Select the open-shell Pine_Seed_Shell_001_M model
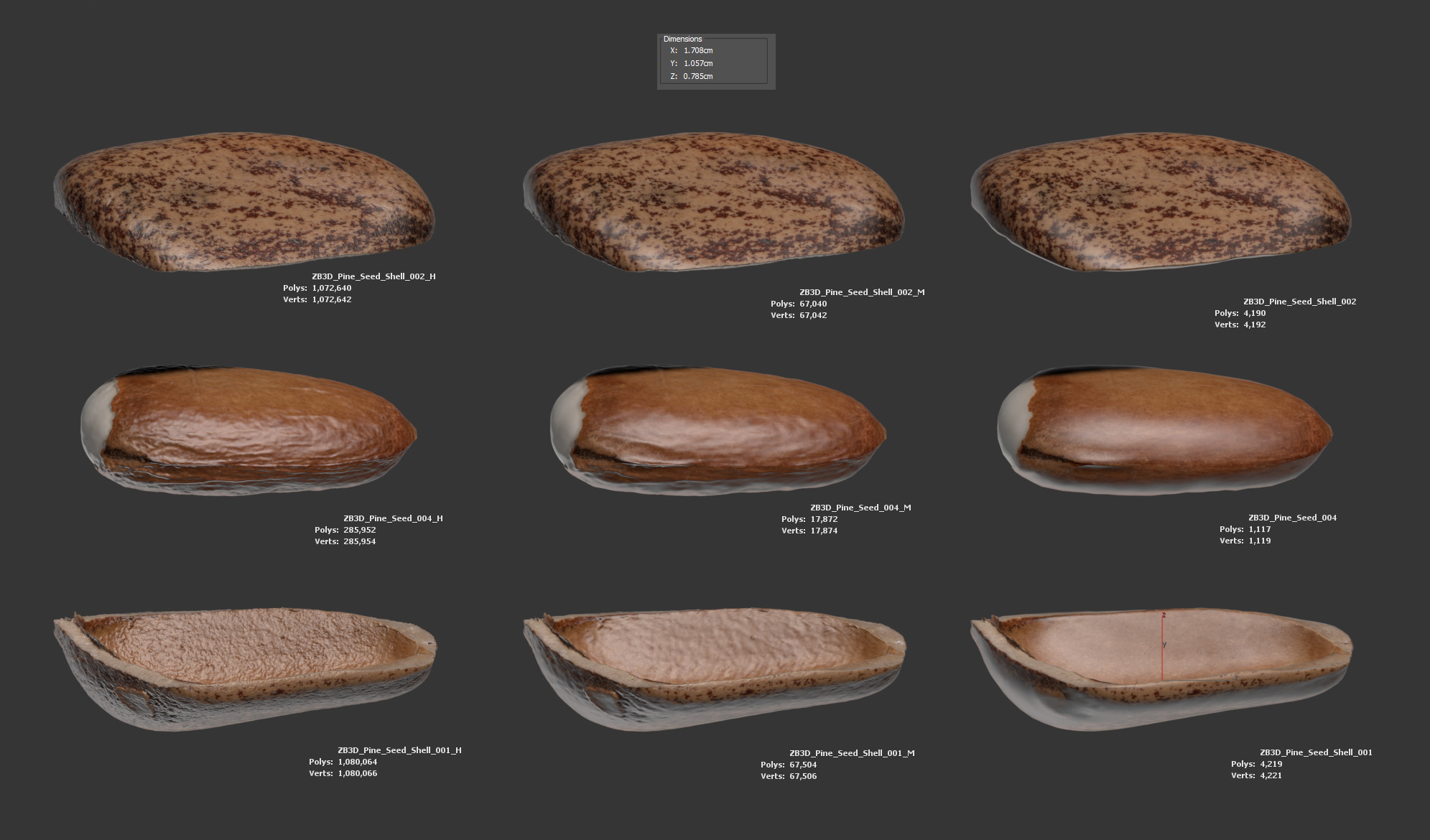 click(713, 668)
